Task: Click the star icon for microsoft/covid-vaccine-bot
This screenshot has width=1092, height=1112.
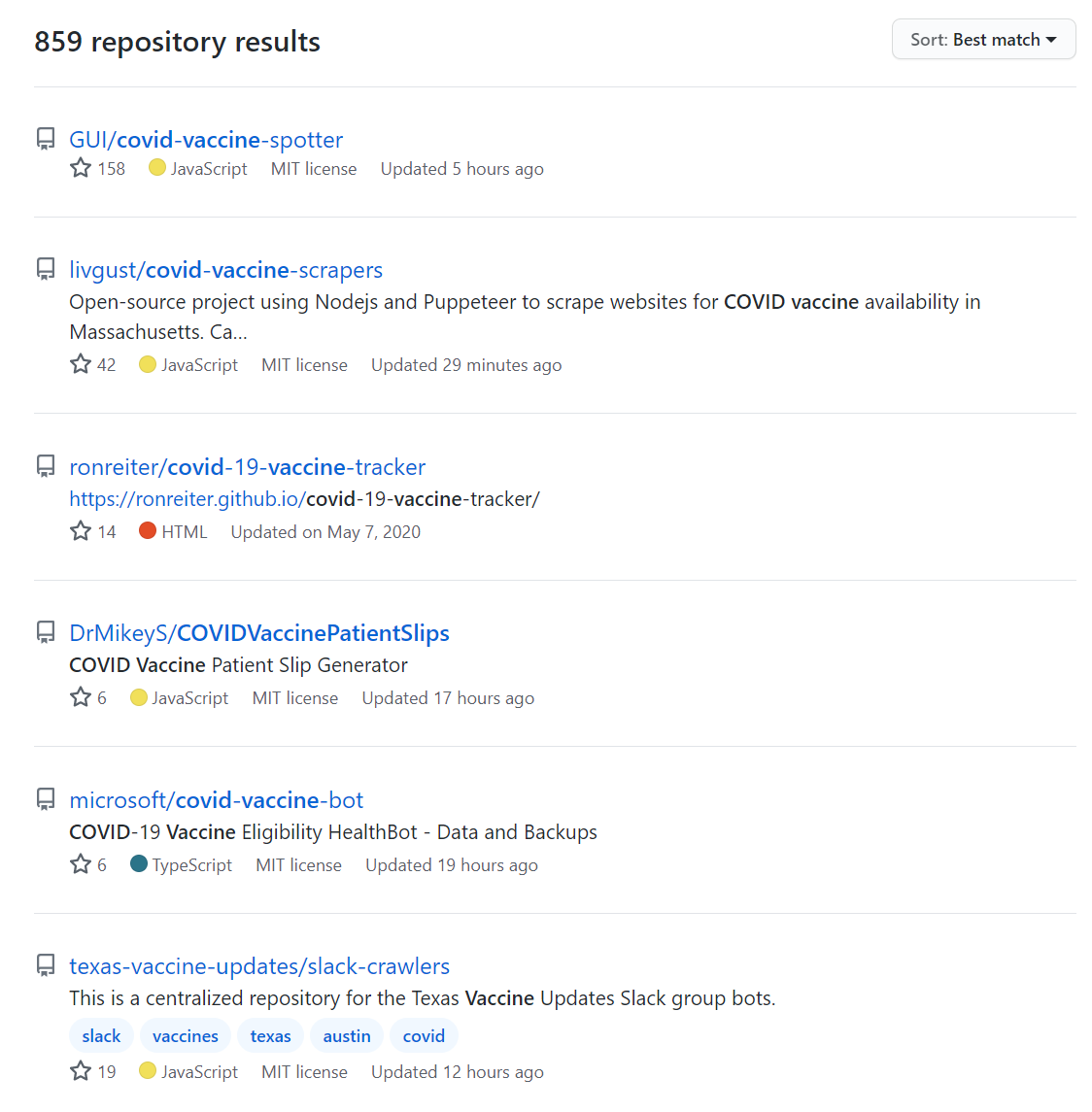Action: click(81, 864)
